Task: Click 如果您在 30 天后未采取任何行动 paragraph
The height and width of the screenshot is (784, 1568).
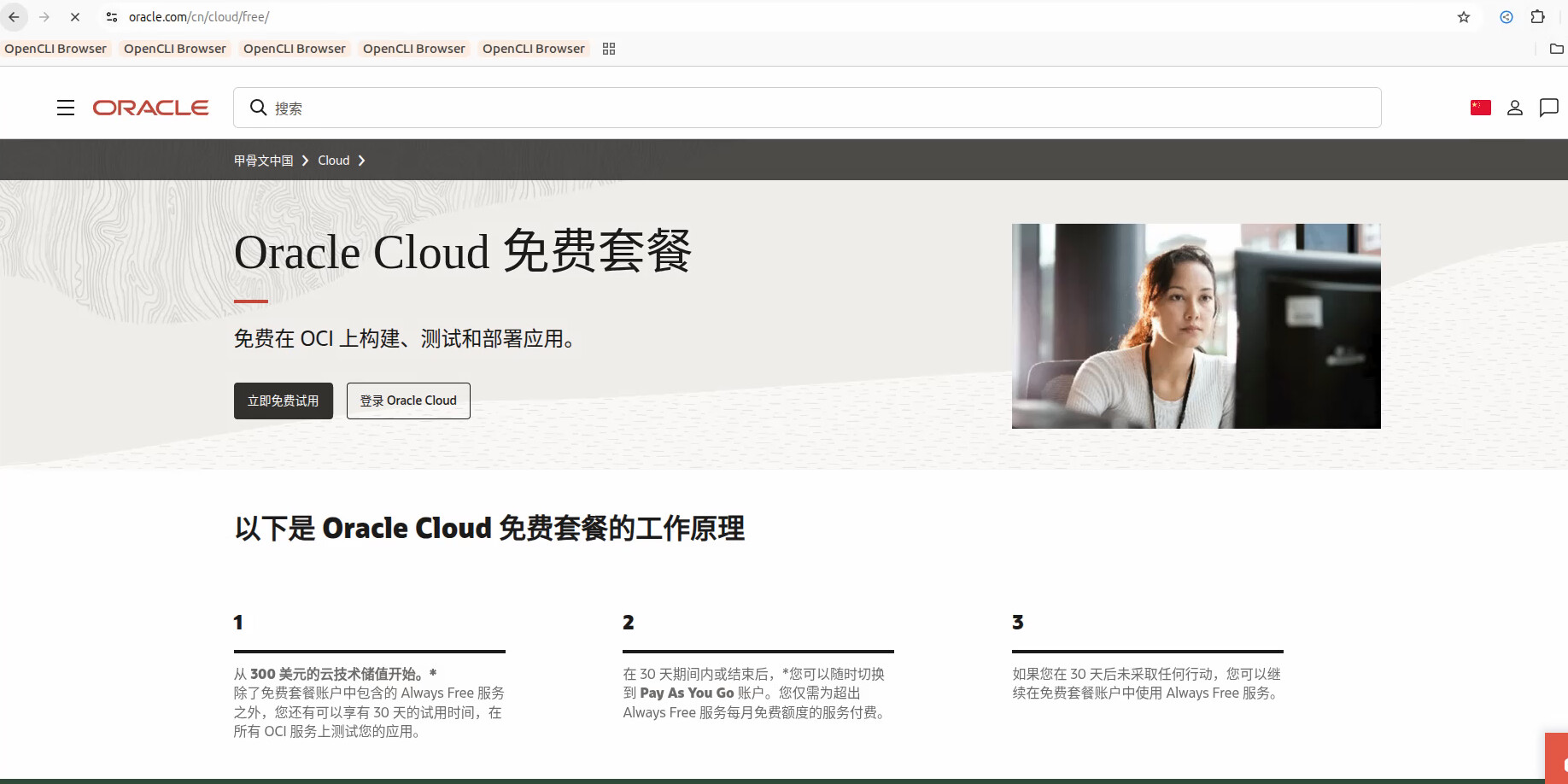Action: tap(1147, 684)
